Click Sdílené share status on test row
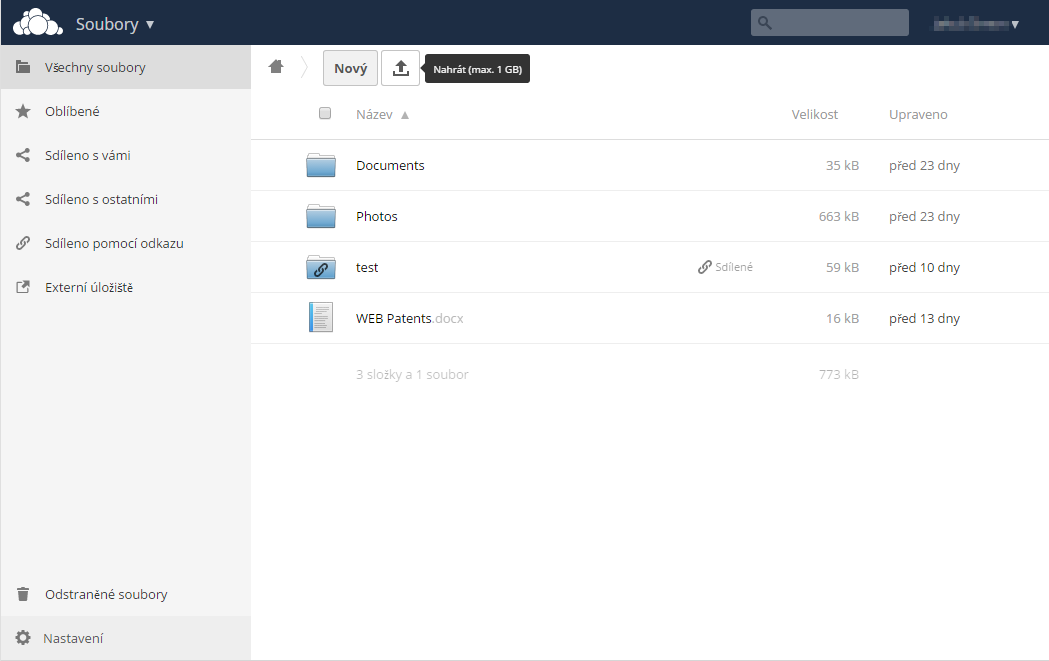Screen dimensions: 1049x661 [x=725, y=267]
